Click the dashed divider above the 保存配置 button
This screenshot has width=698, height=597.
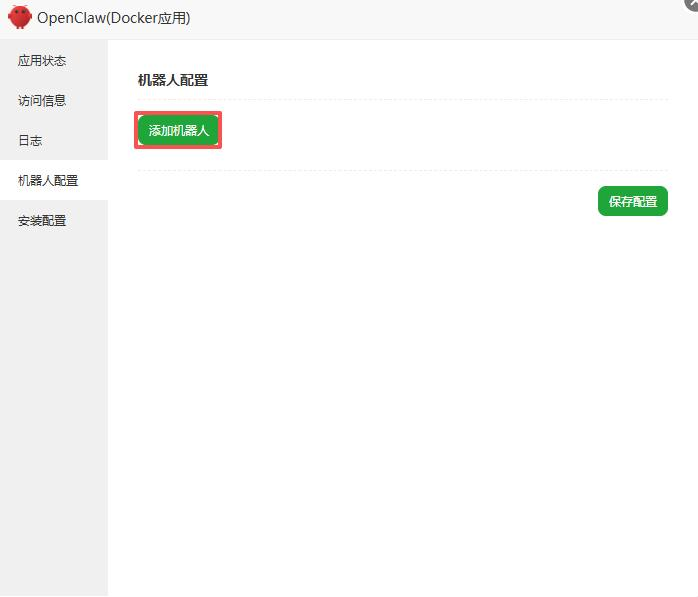pyautogui.click(x=400, y=170)
